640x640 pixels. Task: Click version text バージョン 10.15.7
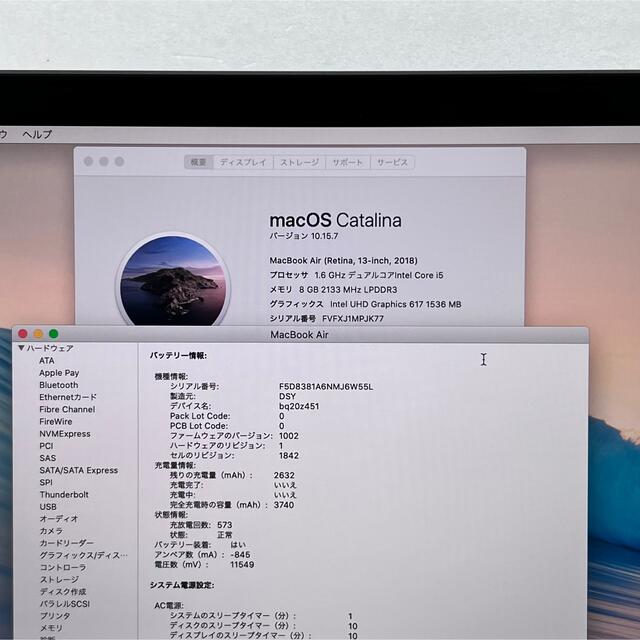click(304, 236)
